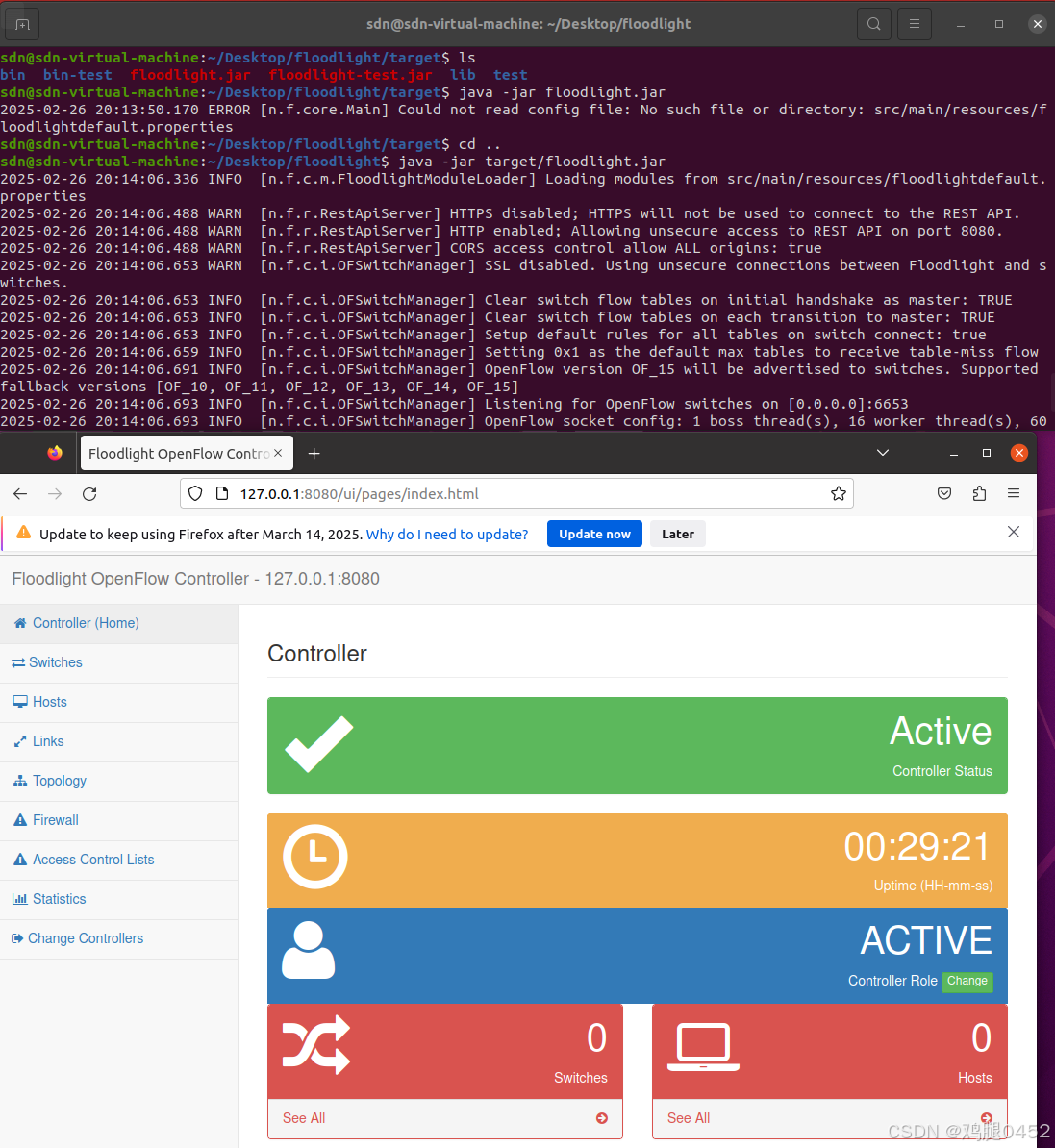The width and height of the screenshot is (1055, 1148).
Task: Go back one page in Firefox
Action: (20, 494)
